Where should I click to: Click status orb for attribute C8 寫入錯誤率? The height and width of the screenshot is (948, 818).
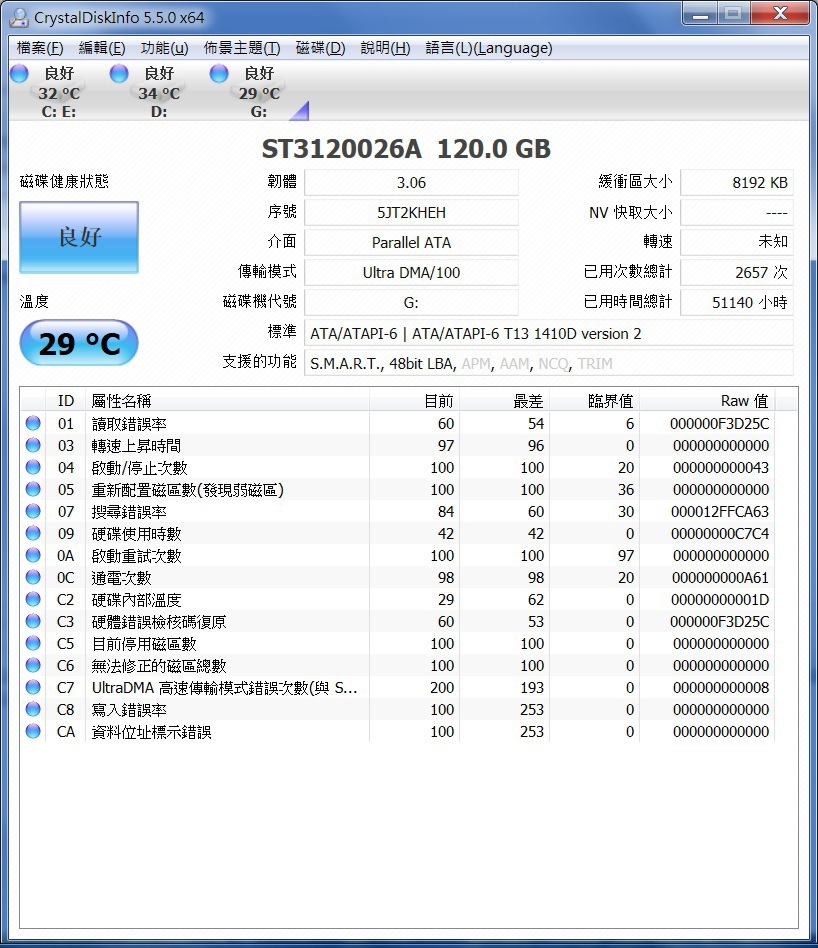(33, 709)
